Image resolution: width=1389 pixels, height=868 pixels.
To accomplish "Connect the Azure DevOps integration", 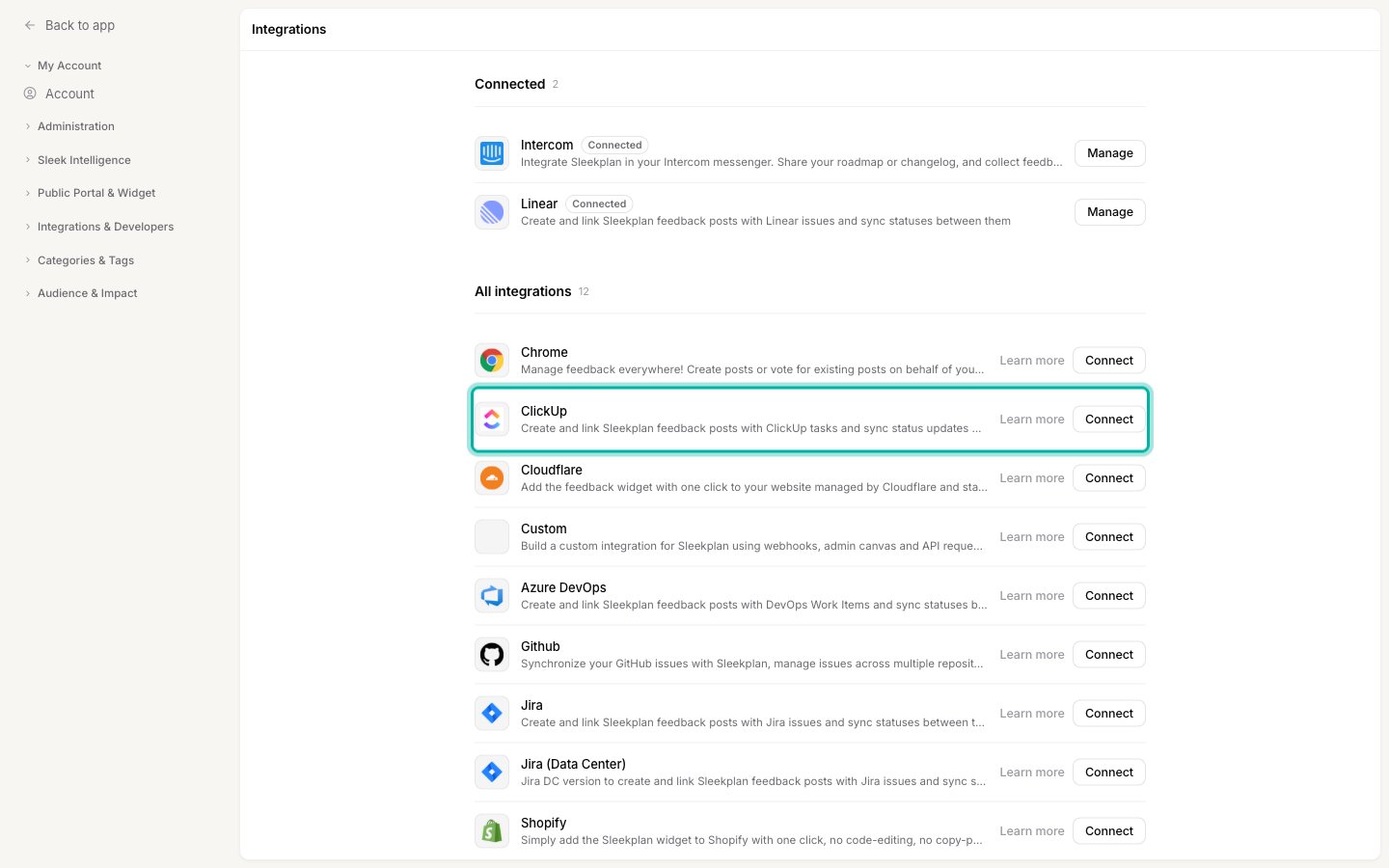I will (1109, 596).
